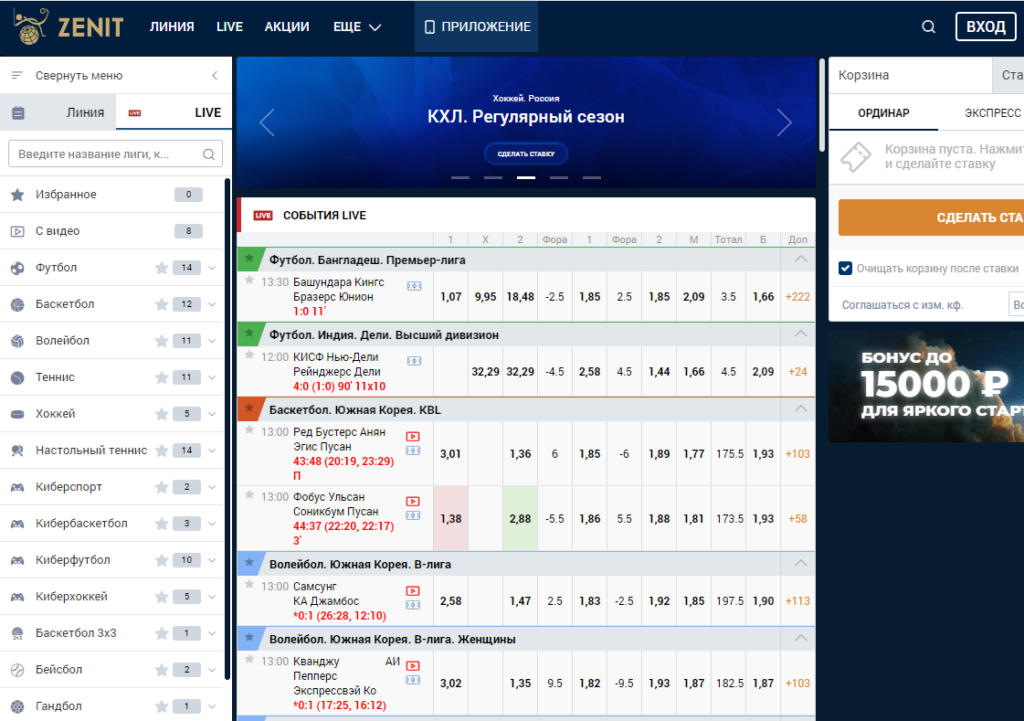Click the Zenit logo
The image size is (1024, 721).
tap(69, 27)
